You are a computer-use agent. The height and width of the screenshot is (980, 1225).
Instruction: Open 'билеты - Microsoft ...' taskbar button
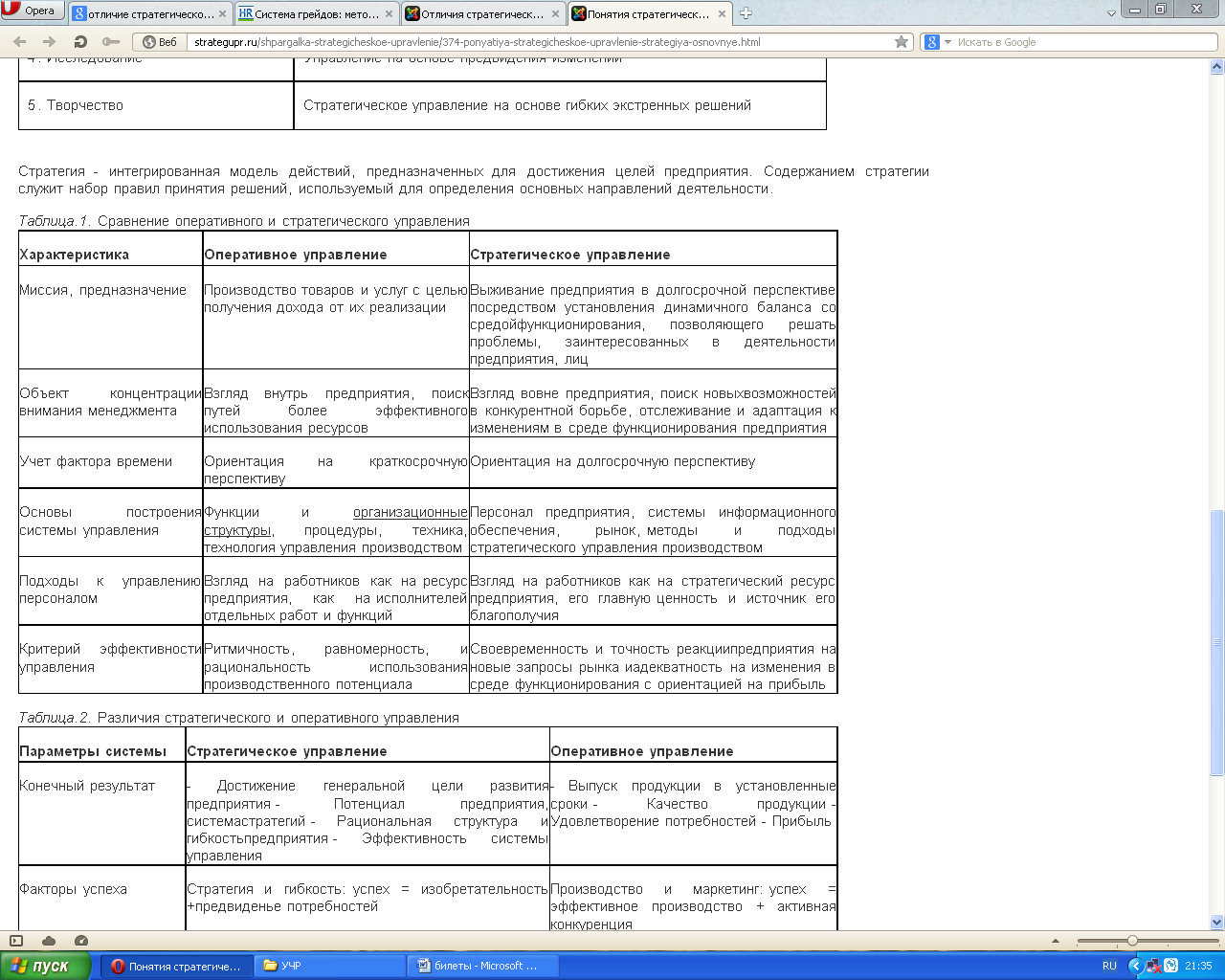pos(483,966)
